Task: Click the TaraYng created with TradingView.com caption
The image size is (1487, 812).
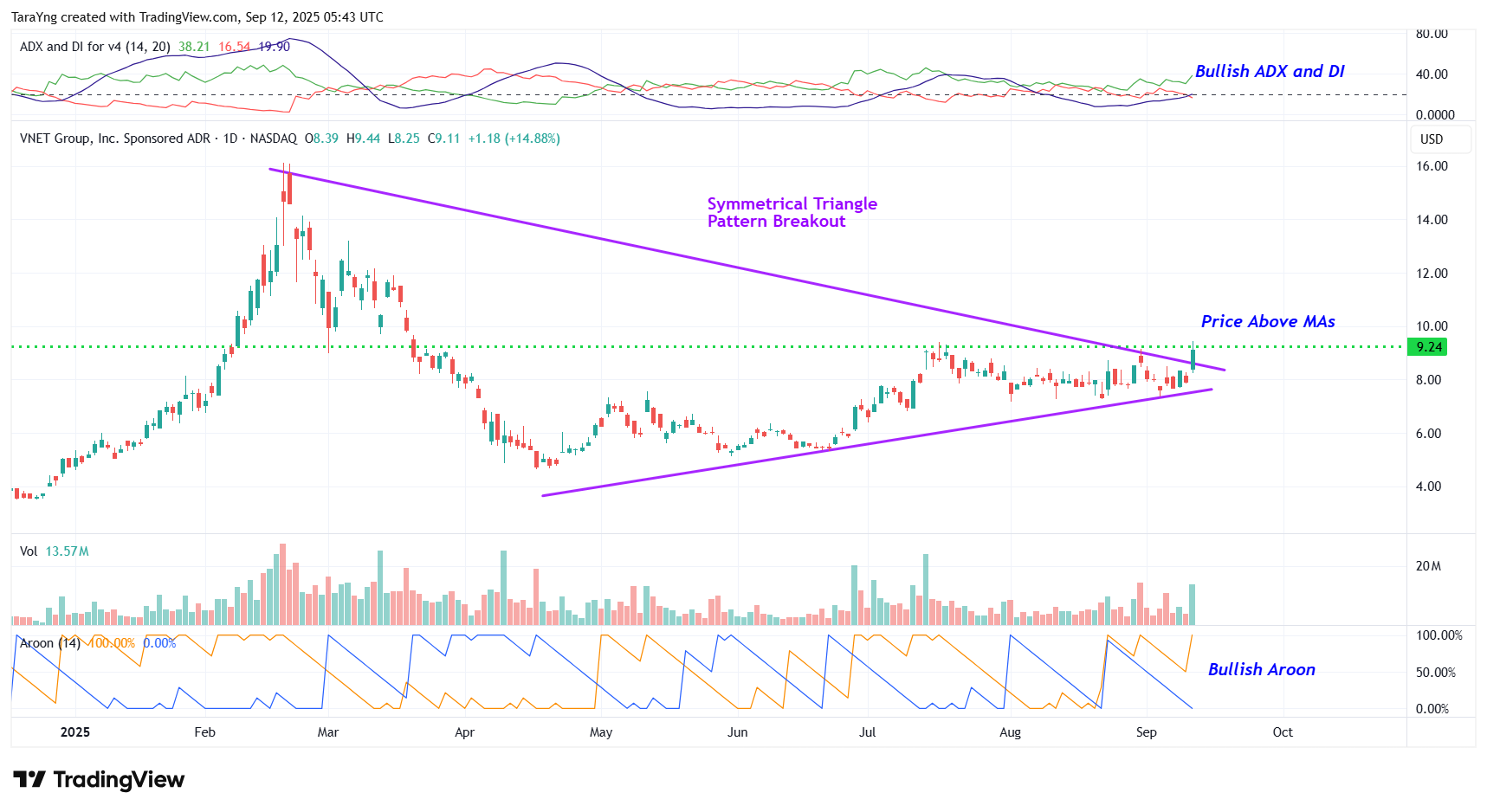Action: click(x=197, y=17)
